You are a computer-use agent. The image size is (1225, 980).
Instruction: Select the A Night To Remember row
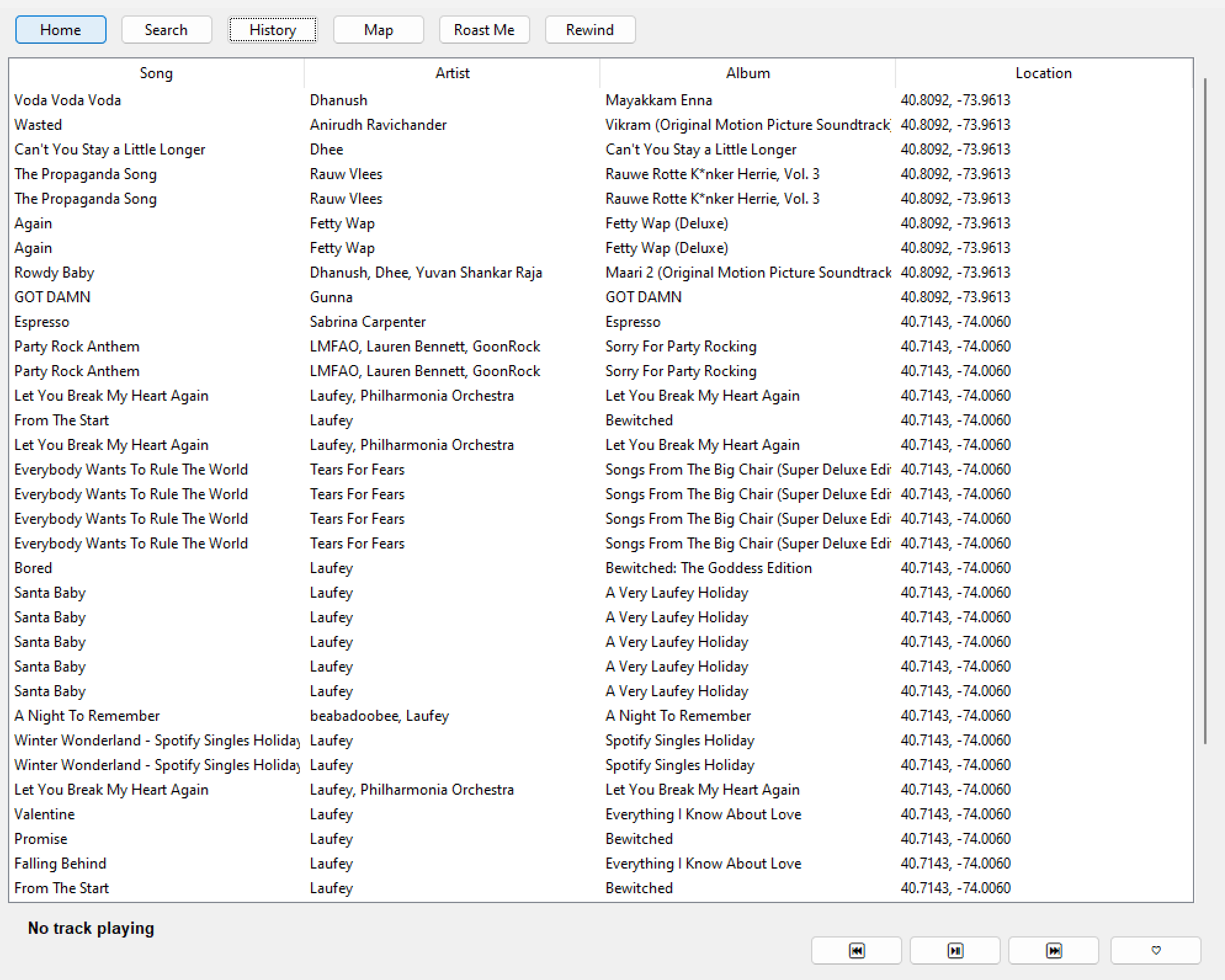tap(87, 716)
